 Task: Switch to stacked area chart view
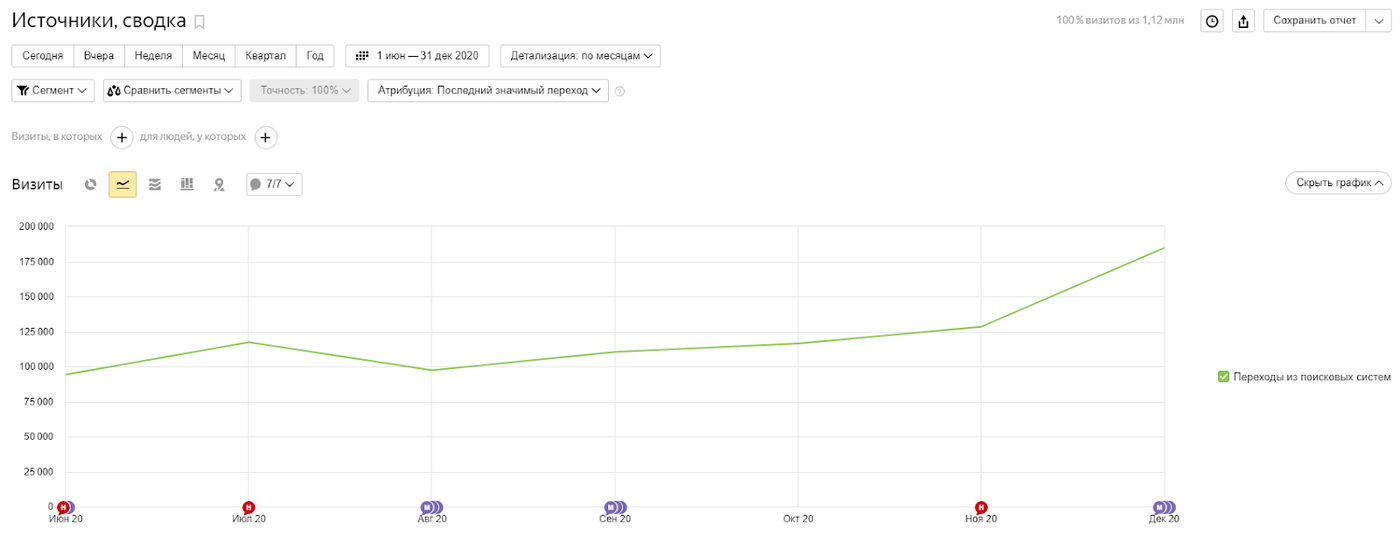click(x=155, y=184)
